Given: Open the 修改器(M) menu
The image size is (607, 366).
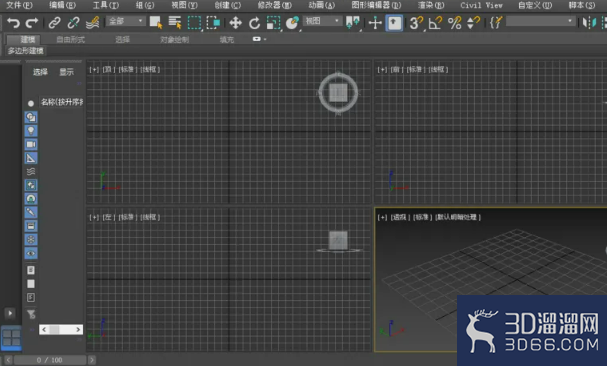Looking at the screenshot, I should tap(274, 5).
